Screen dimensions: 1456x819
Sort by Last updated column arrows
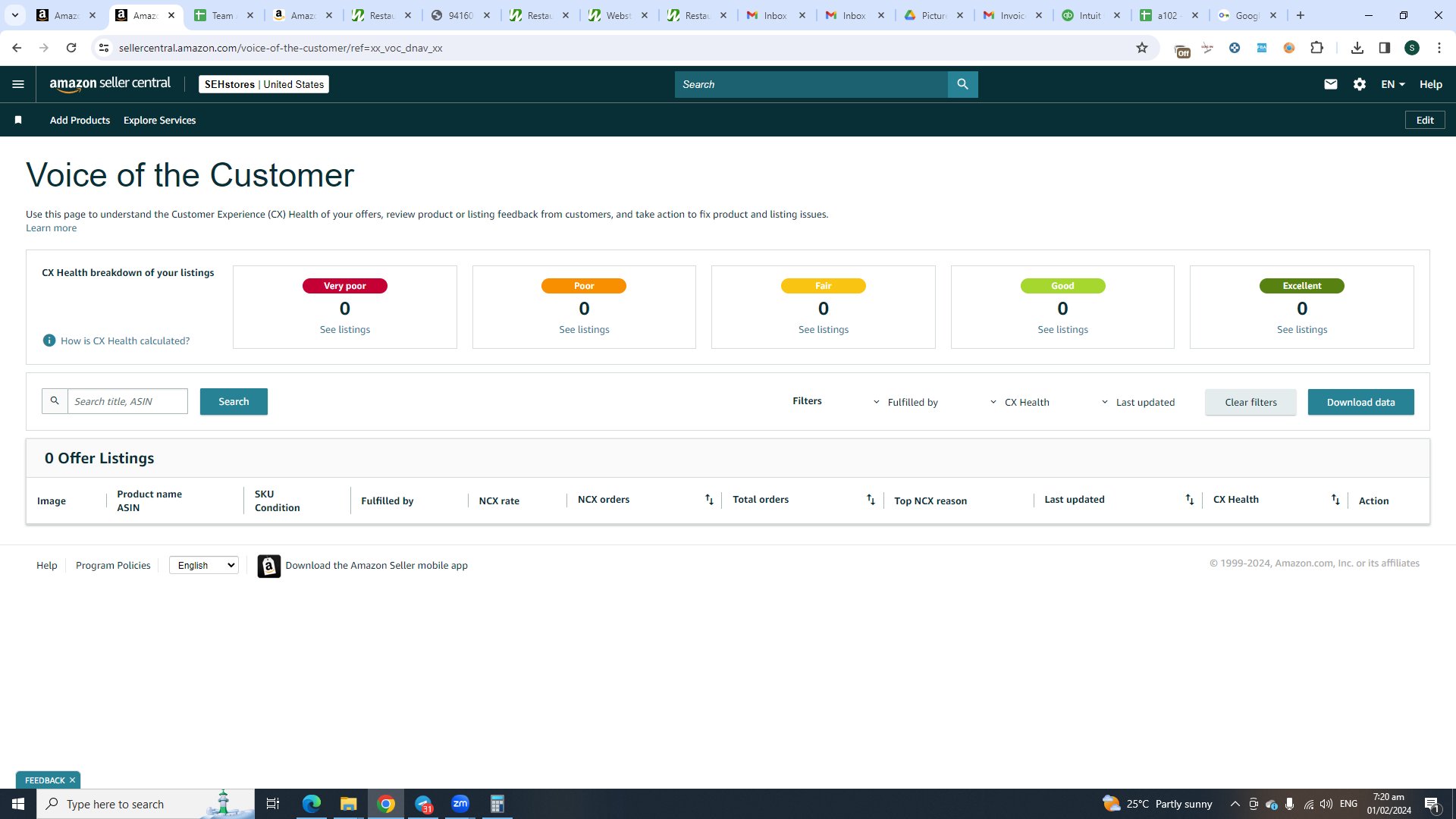tap(1189, 500)
